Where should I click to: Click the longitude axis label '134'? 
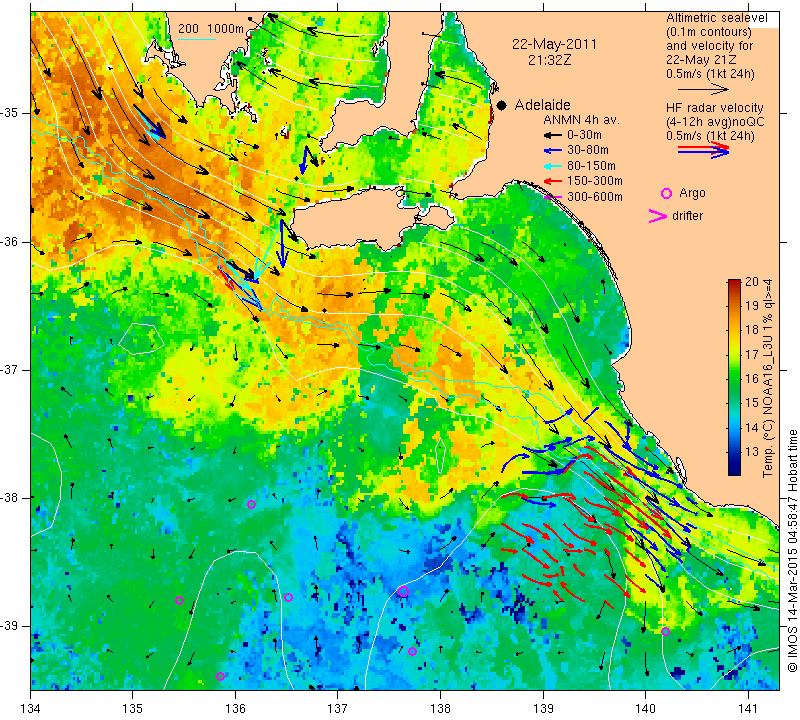pyautogui.click(x=31, y=708)
